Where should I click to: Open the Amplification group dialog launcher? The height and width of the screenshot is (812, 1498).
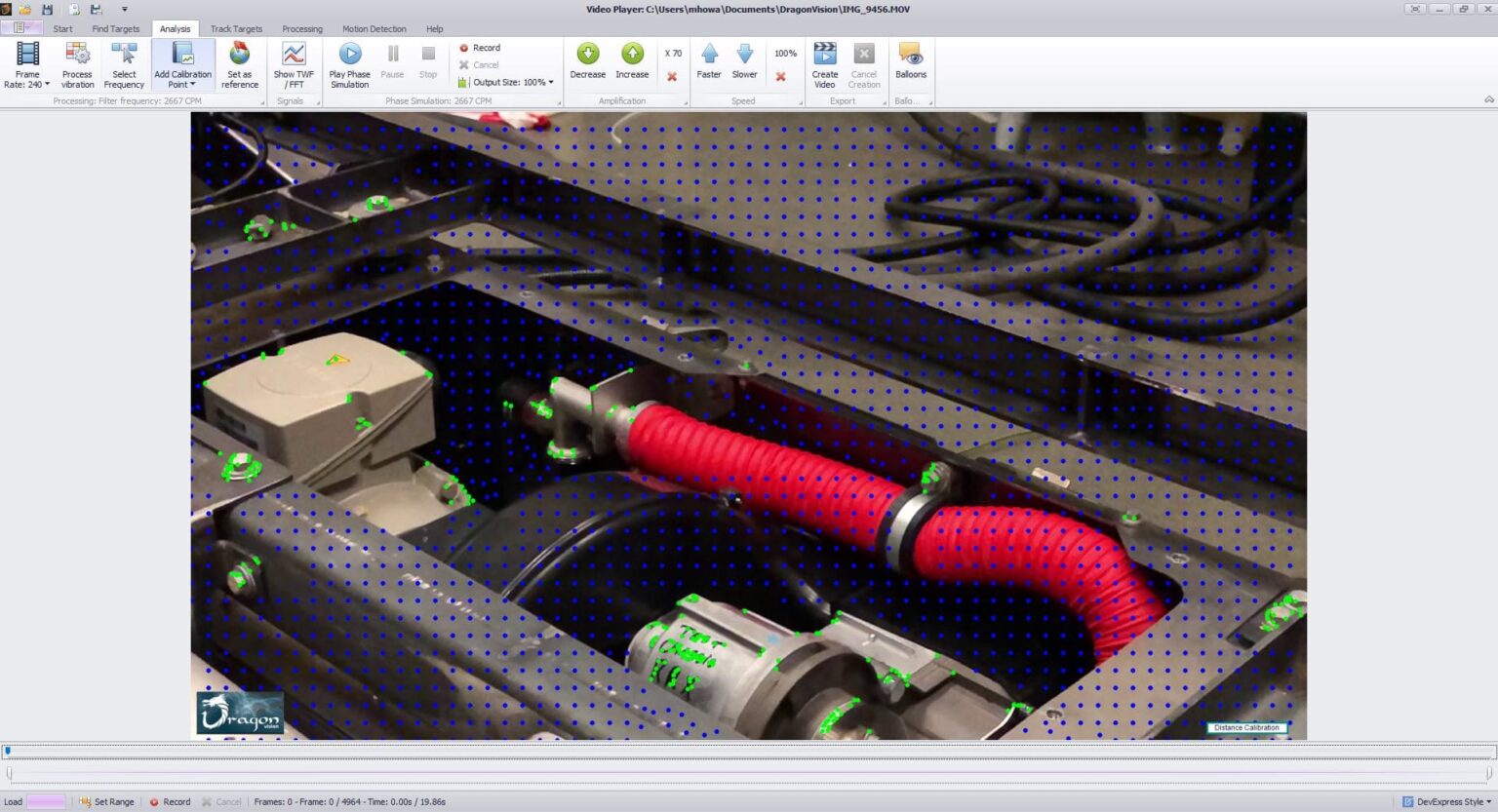pyautogui.click(x=687, y=102)
